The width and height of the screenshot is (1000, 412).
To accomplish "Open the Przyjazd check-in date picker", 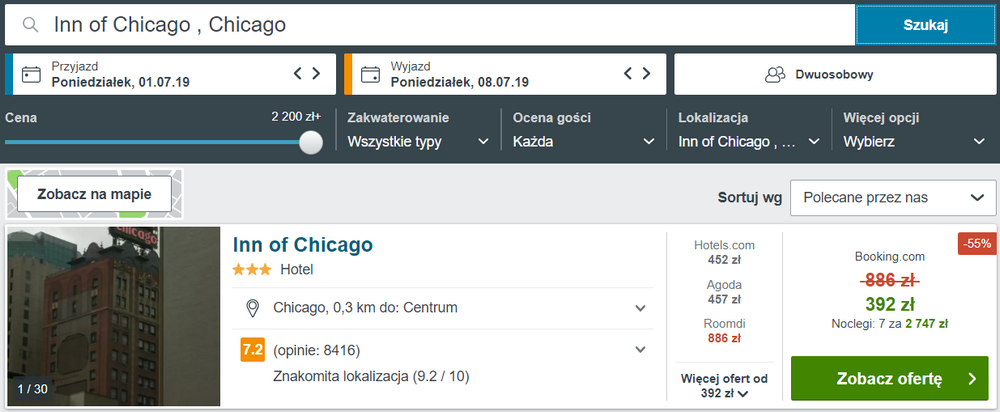I will tap(170, 74).
